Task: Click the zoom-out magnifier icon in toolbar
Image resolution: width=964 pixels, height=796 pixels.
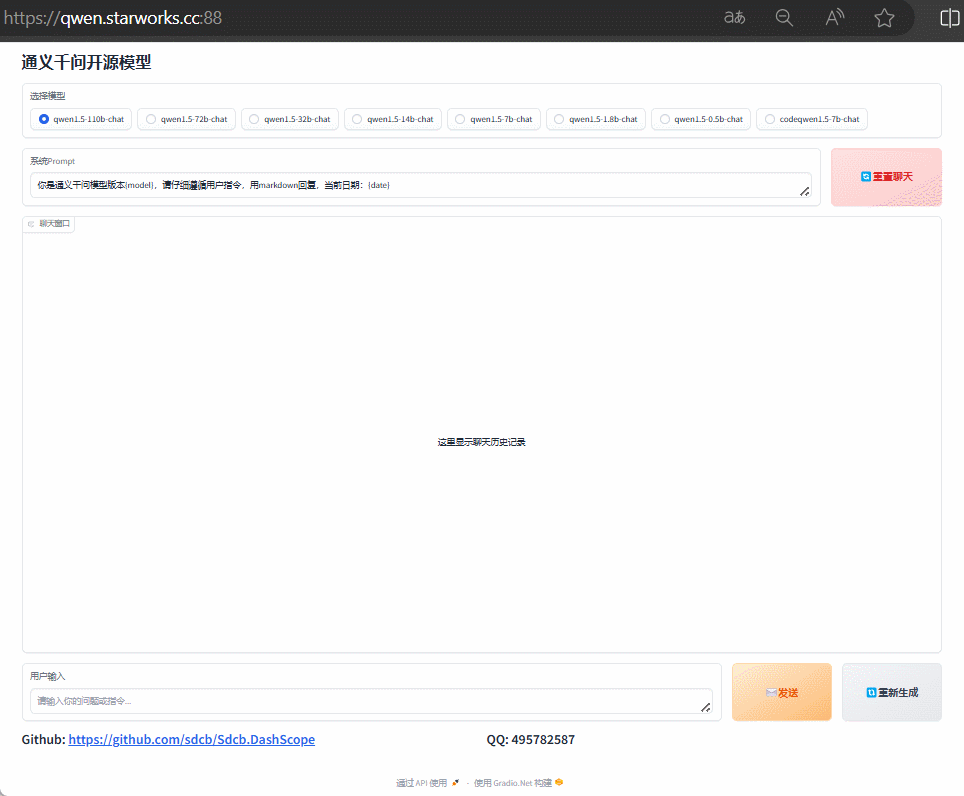Action: [784, 17]
